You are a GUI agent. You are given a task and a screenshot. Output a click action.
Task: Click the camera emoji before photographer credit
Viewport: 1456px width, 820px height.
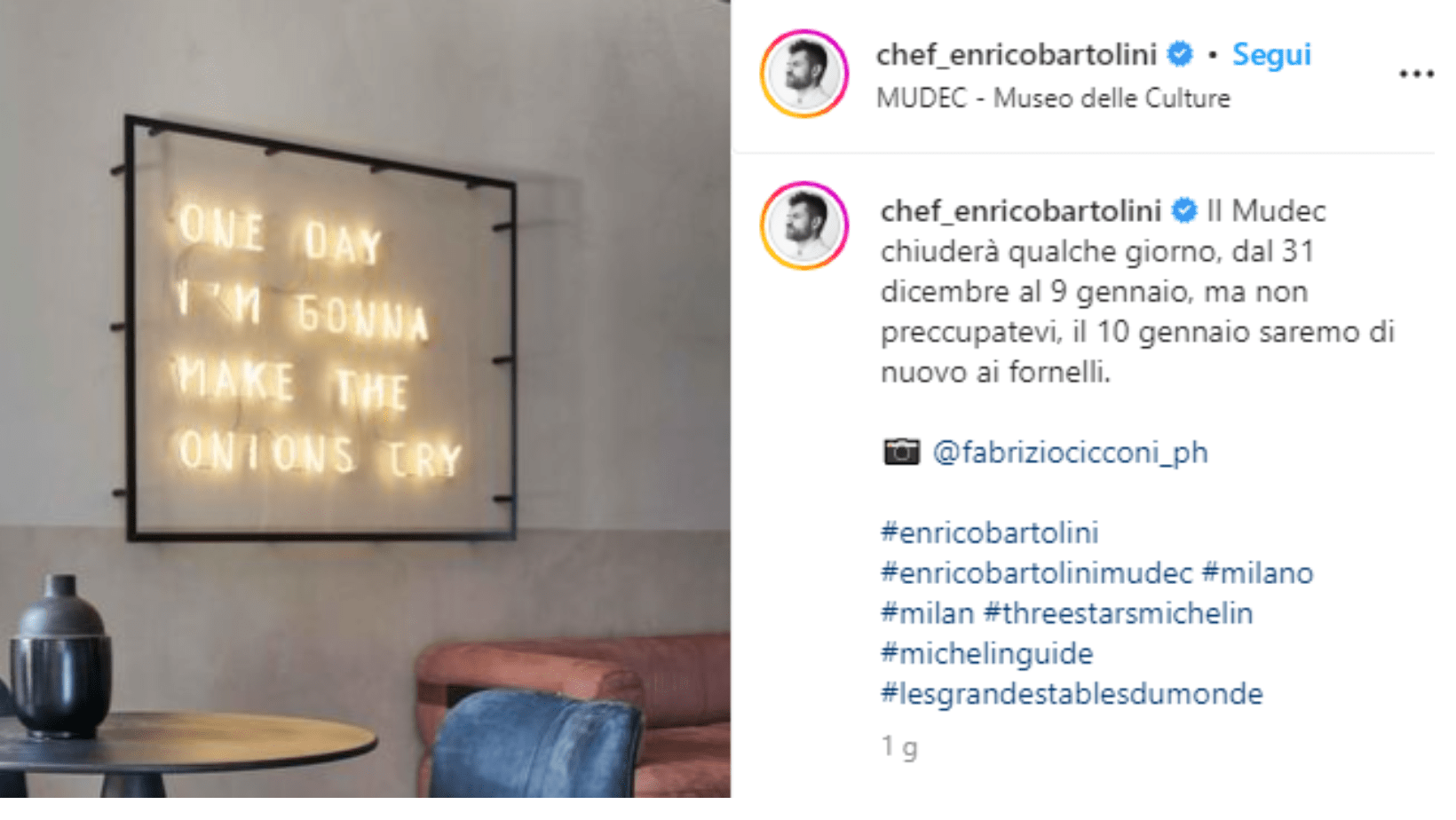pos(901,452)
